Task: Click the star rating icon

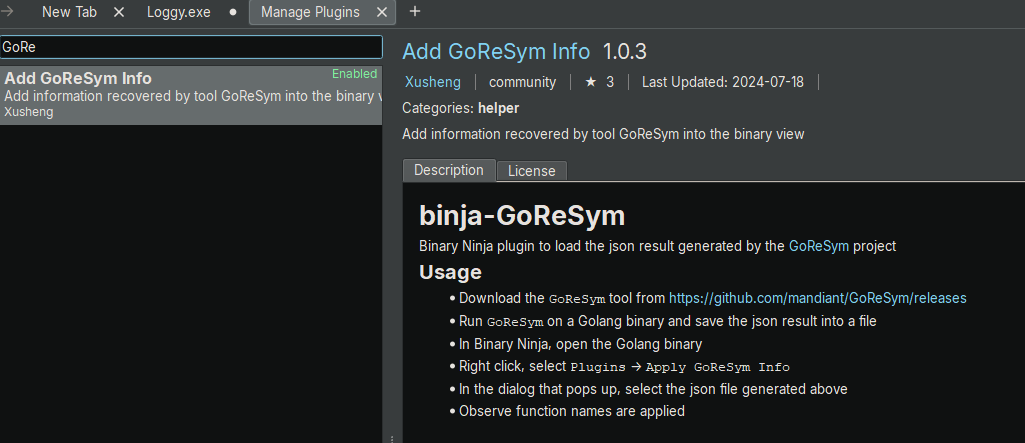Action: [x=591, y=82]
